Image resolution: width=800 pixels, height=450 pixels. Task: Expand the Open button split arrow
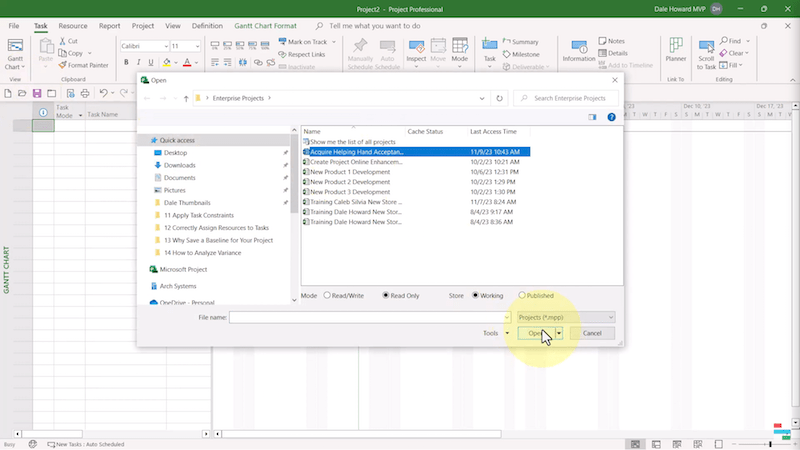(559, 333)
